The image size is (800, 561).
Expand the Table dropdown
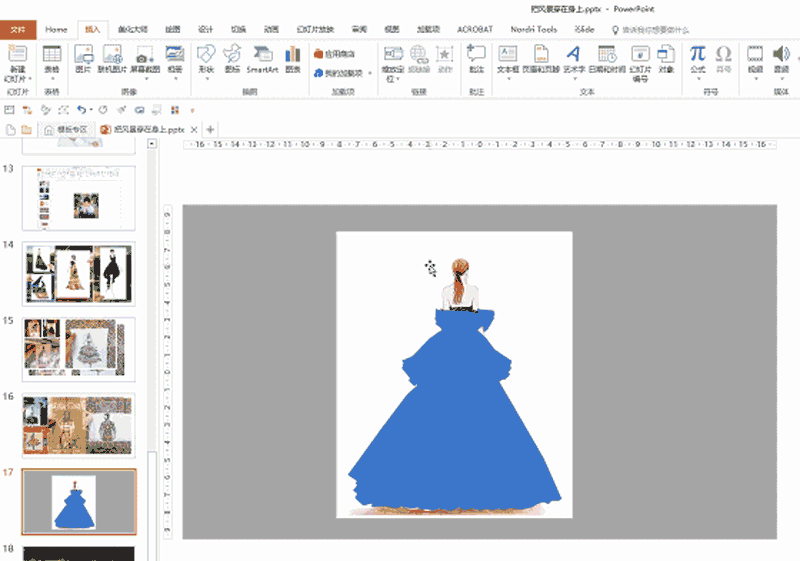coord(52,79)
